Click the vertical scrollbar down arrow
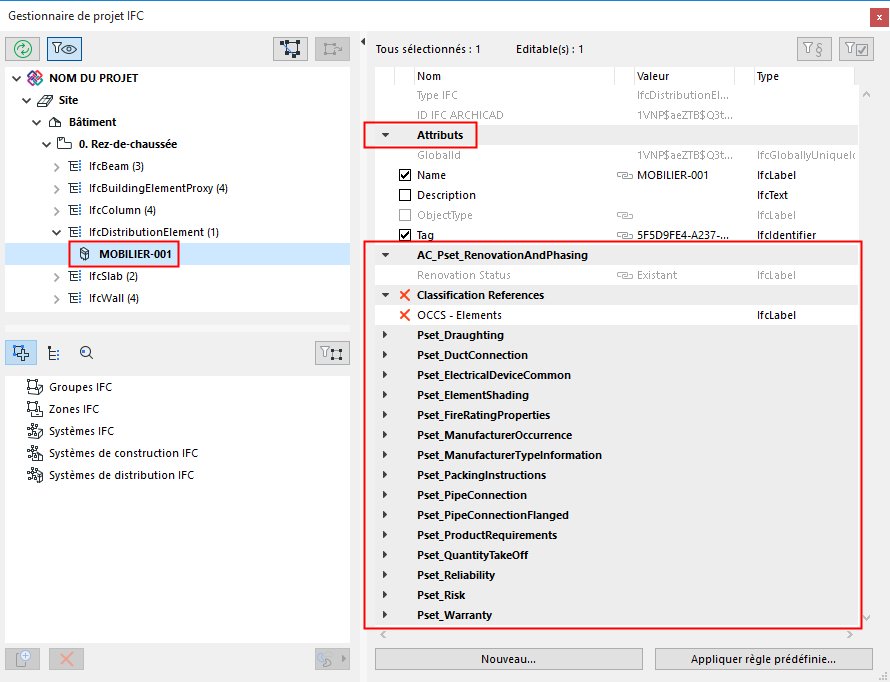Screen dimensions: 890x682 [x=866, y=617]
